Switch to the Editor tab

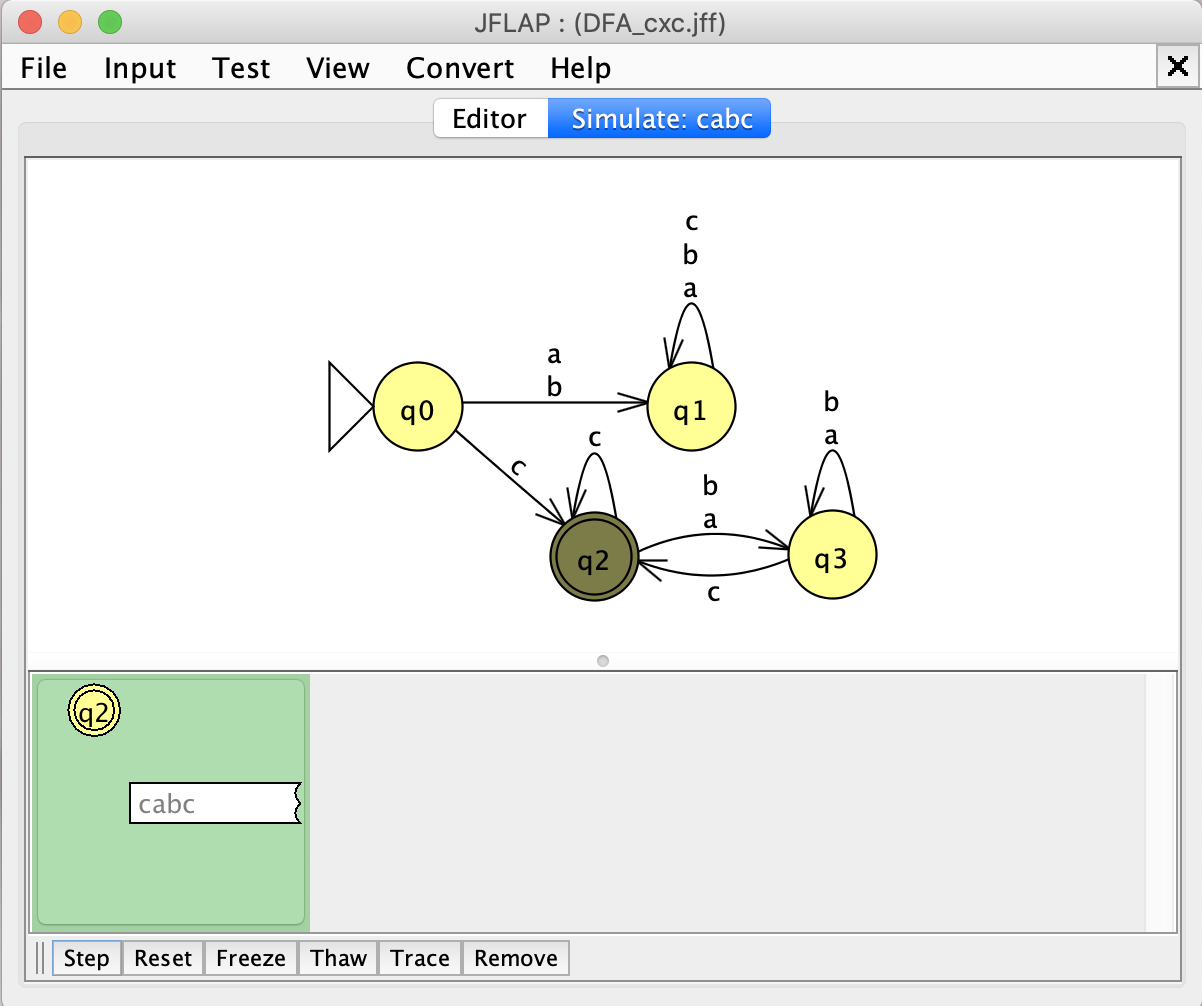489,119
